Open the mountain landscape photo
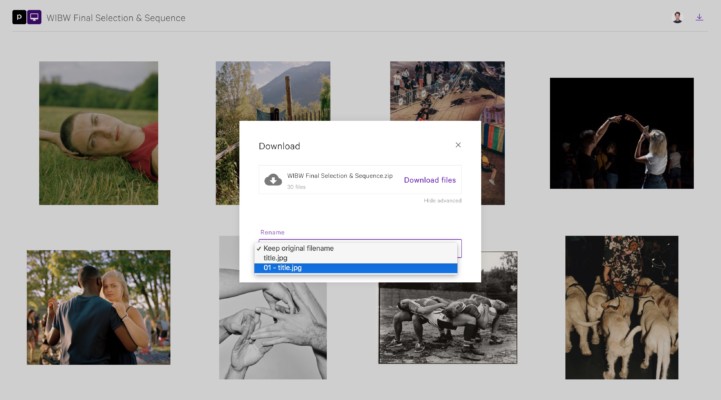This screenshot has height=400, width=721. point(272,88)
